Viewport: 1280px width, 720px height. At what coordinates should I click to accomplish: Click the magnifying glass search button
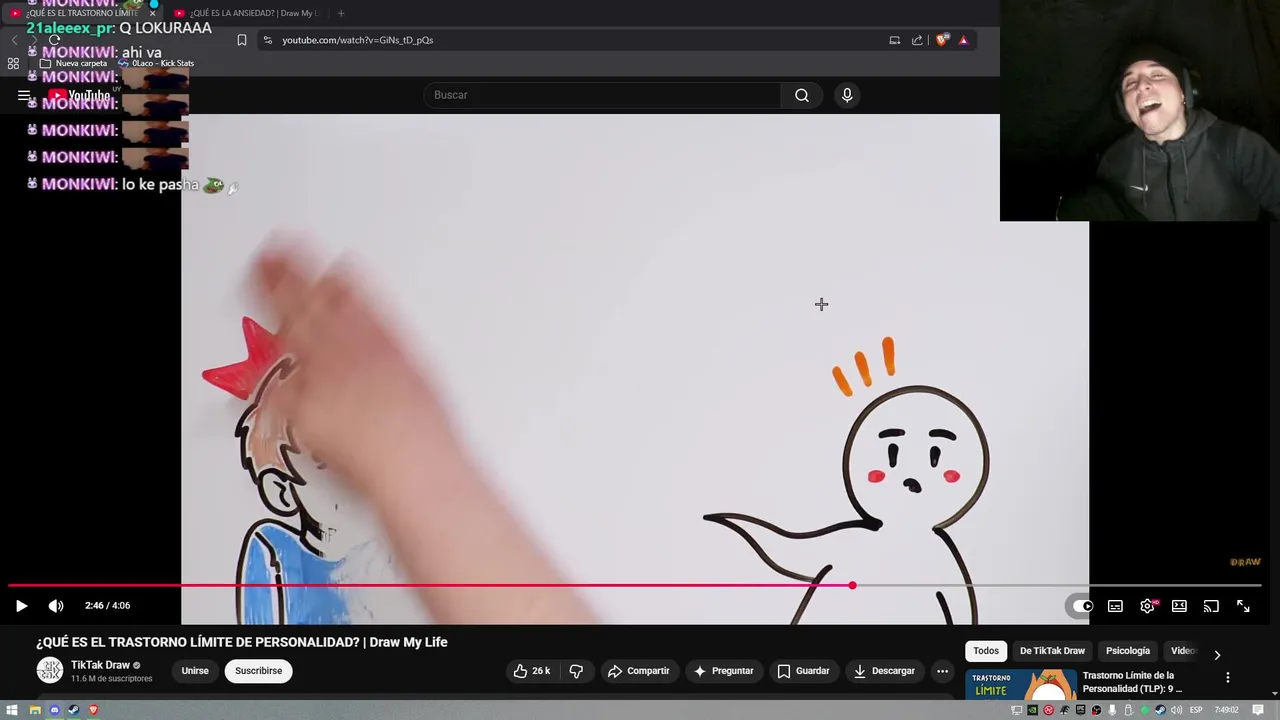802,95
